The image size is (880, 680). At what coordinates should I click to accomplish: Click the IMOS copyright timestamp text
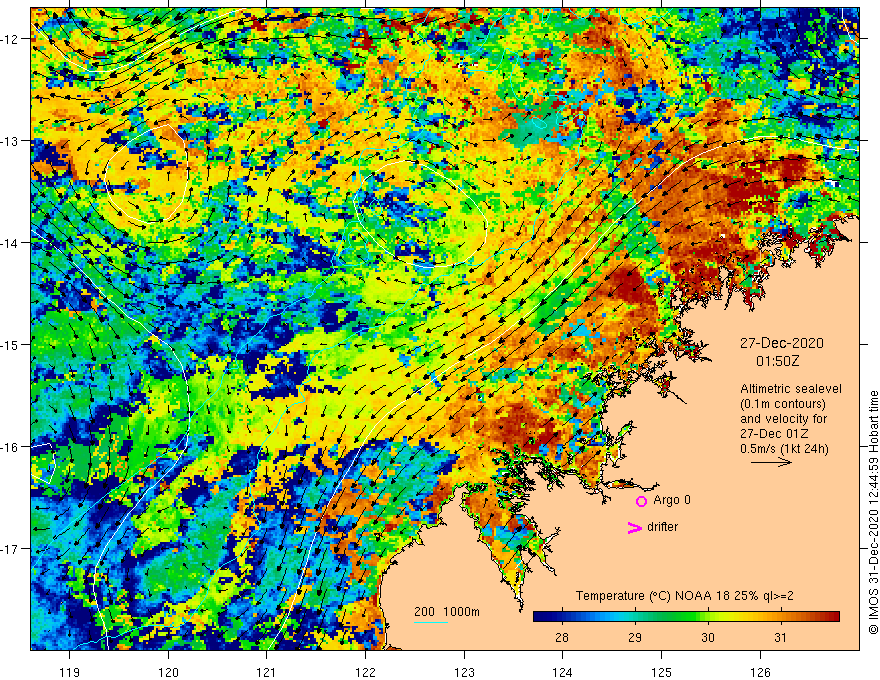tap(873, 512)
